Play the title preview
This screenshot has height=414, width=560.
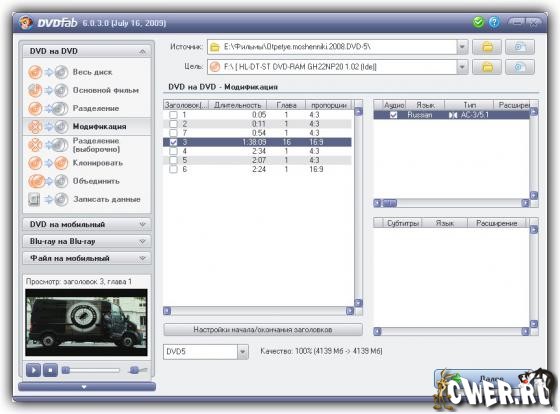(33, 370)
